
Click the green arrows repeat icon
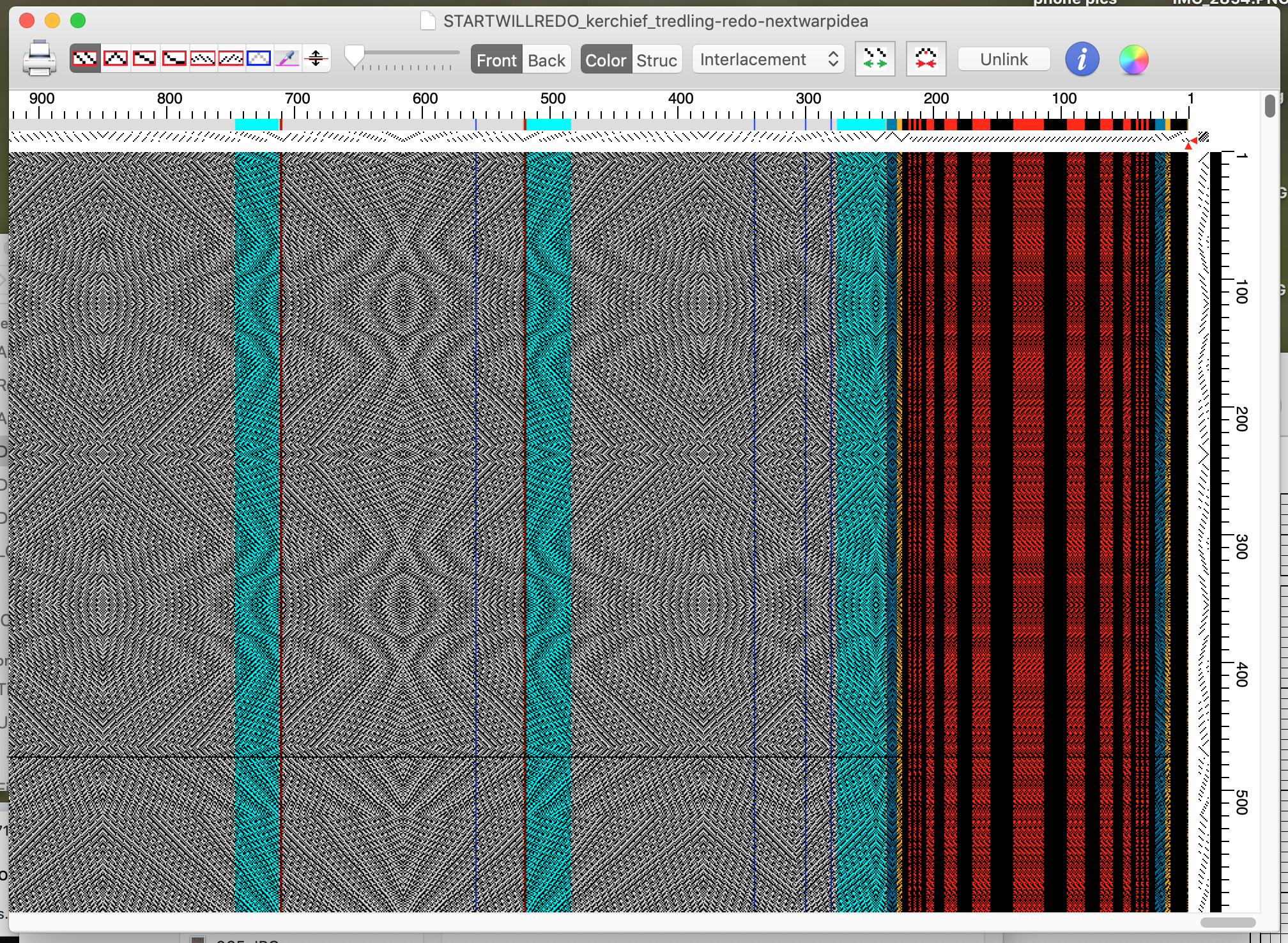875,59
